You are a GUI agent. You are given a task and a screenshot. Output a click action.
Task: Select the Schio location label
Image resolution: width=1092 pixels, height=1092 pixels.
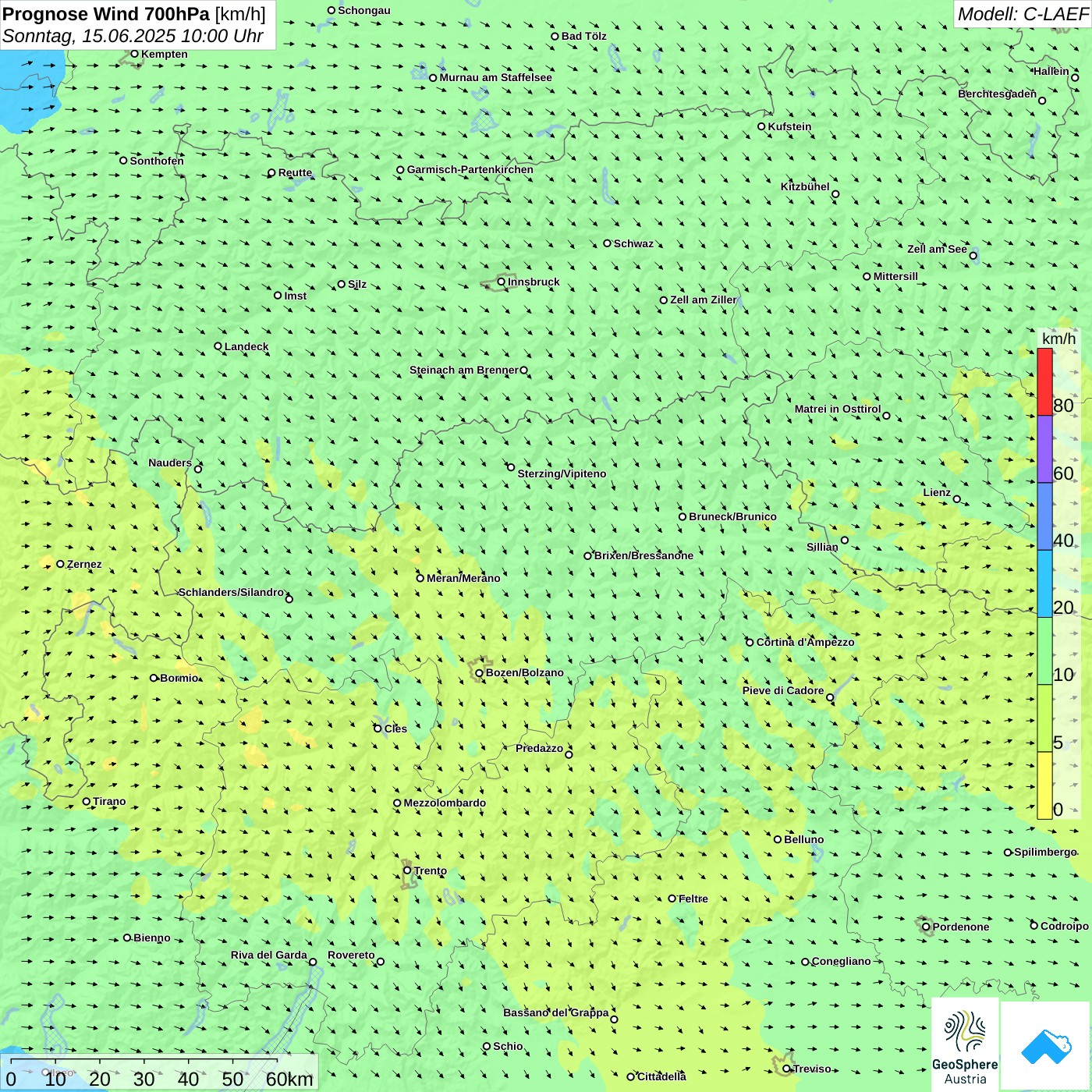[508, 1046]
